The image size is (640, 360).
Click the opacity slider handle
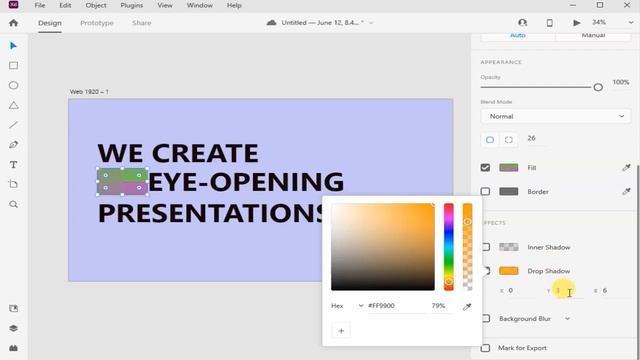point(598,87)
